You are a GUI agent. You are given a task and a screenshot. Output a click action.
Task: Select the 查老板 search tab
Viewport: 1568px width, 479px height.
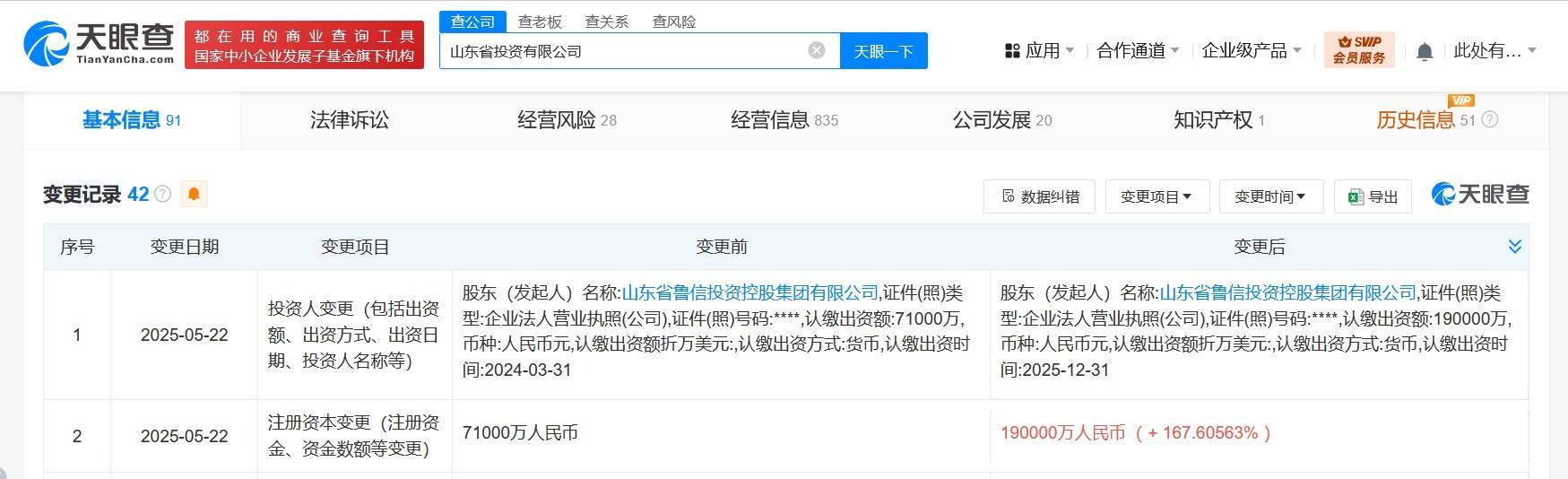(540, 22)
